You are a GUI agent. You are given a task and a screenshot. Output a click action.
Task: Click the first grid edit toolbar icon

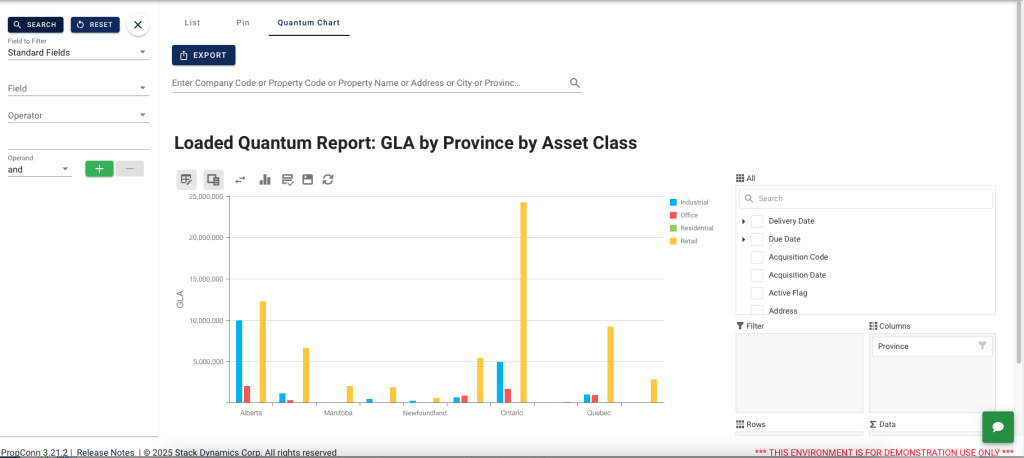(186, 180)
